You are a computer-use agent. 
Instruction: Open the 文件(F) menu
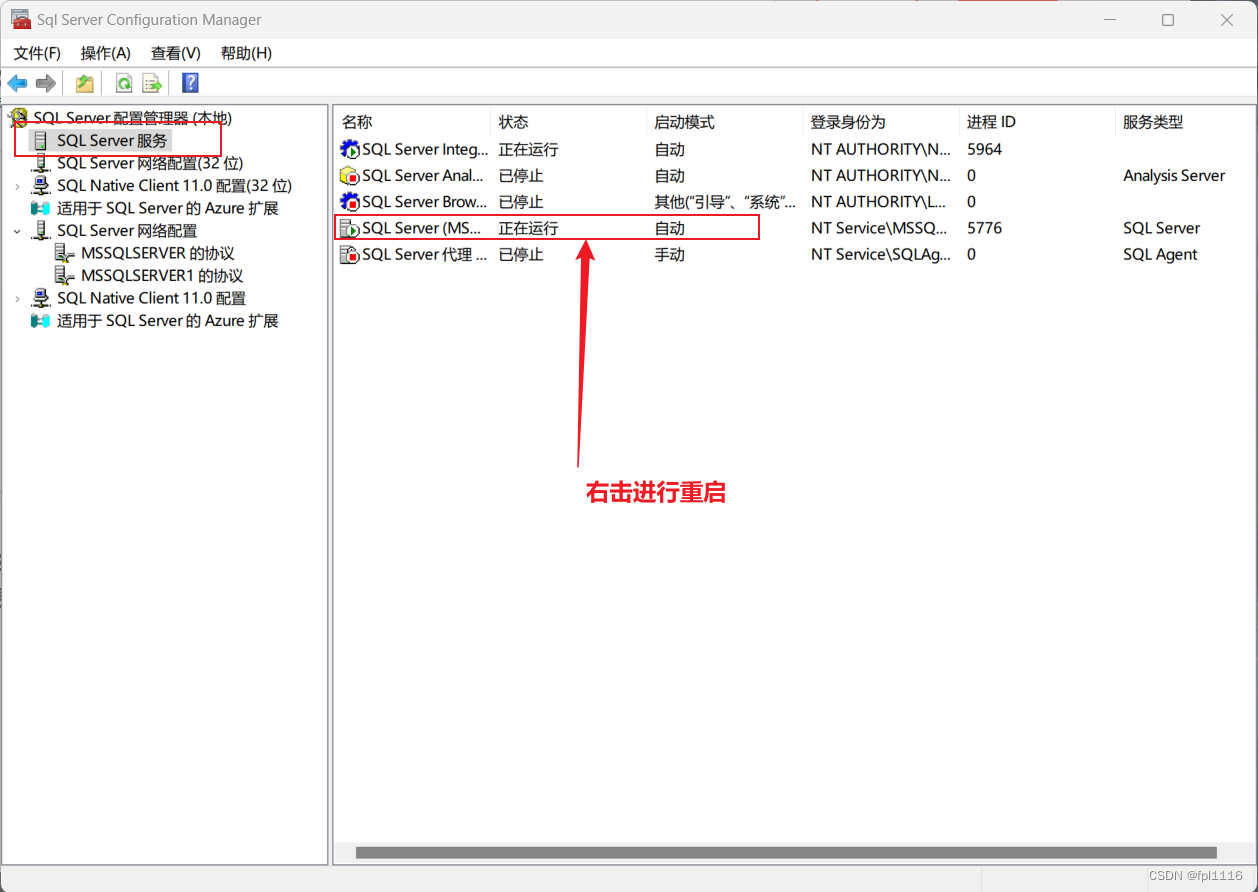tap(37, 53)
